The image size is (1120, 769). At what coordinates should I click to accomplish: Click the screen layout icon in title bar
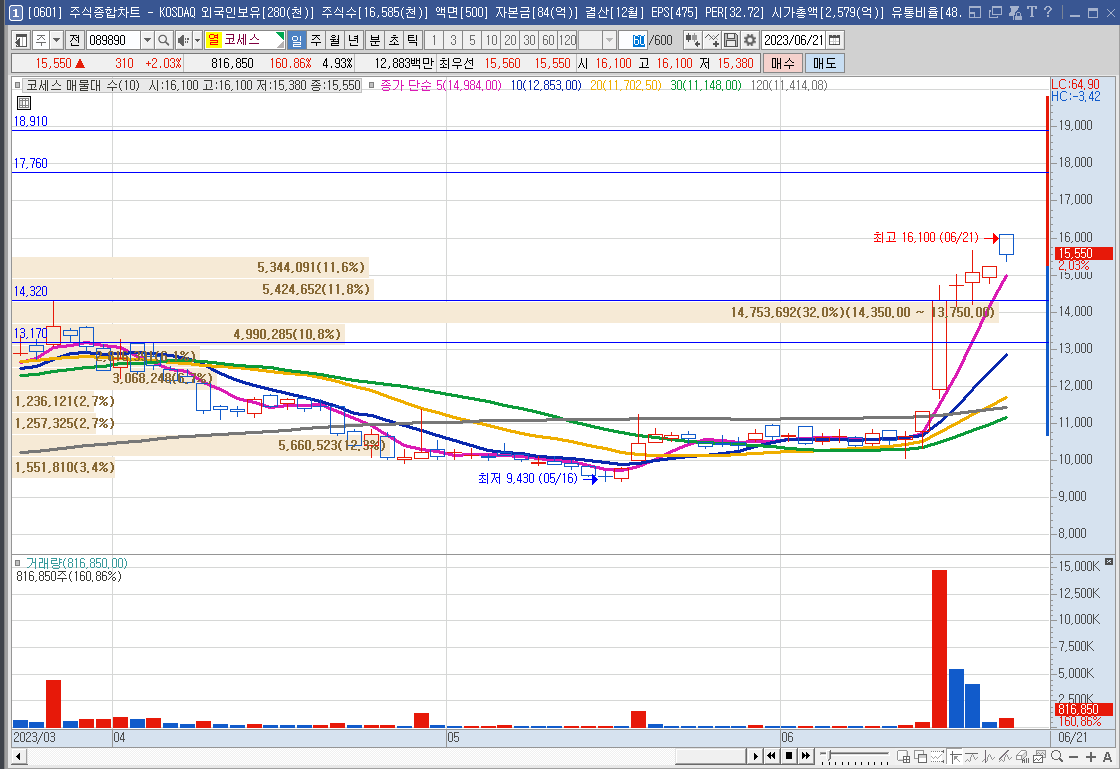point(975,12)
